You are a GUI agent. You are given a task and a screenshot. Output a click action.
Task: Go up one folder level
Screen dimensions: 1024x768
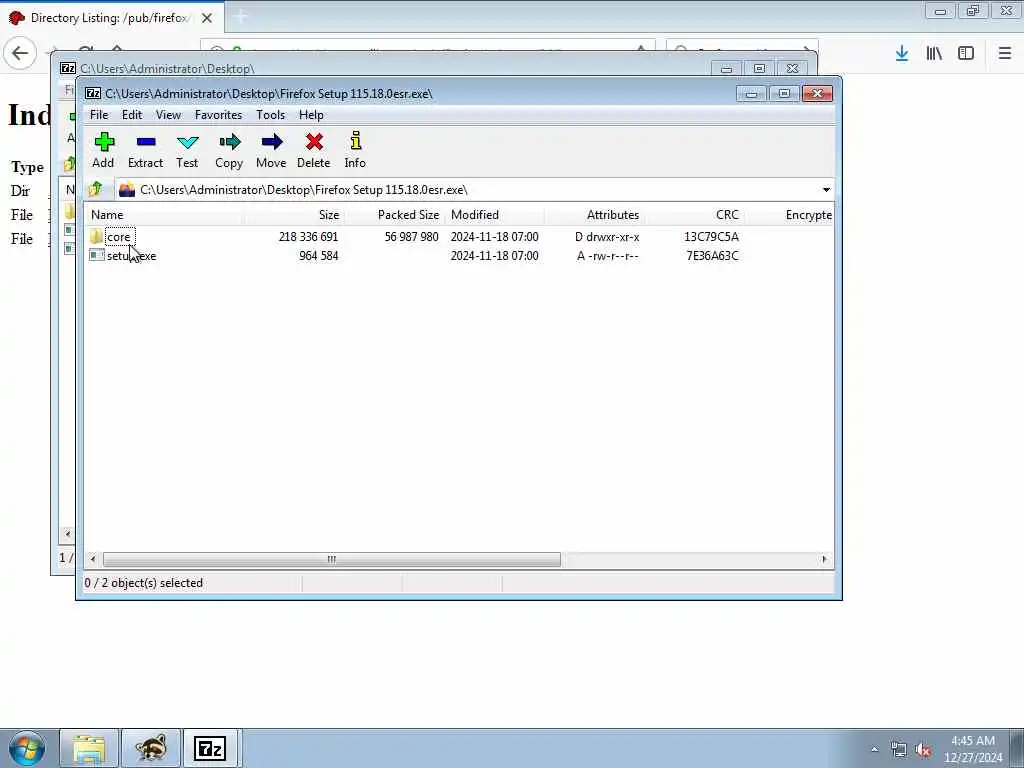(x=95, y=189)
